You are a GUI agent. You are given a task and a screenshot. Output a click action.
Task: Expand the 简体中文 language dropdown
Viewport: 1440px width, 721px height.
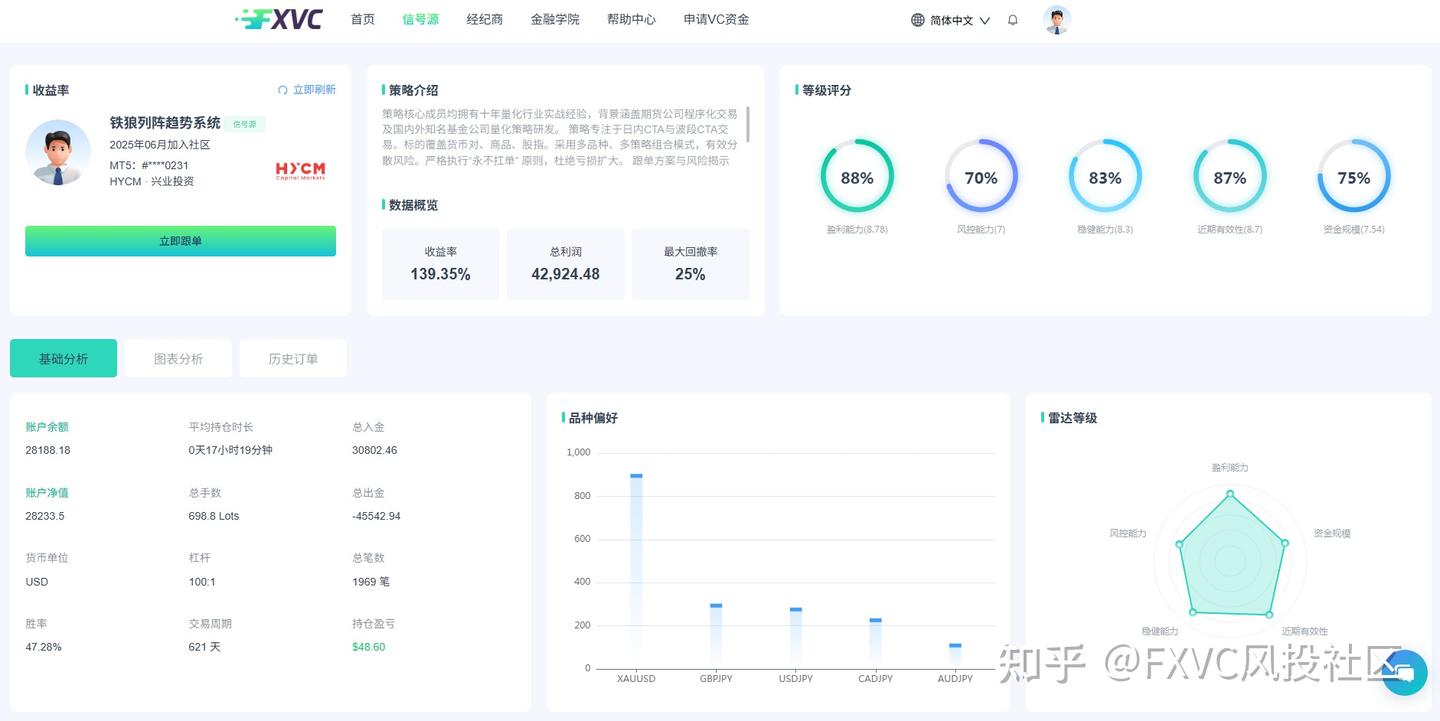coord(960,20)
